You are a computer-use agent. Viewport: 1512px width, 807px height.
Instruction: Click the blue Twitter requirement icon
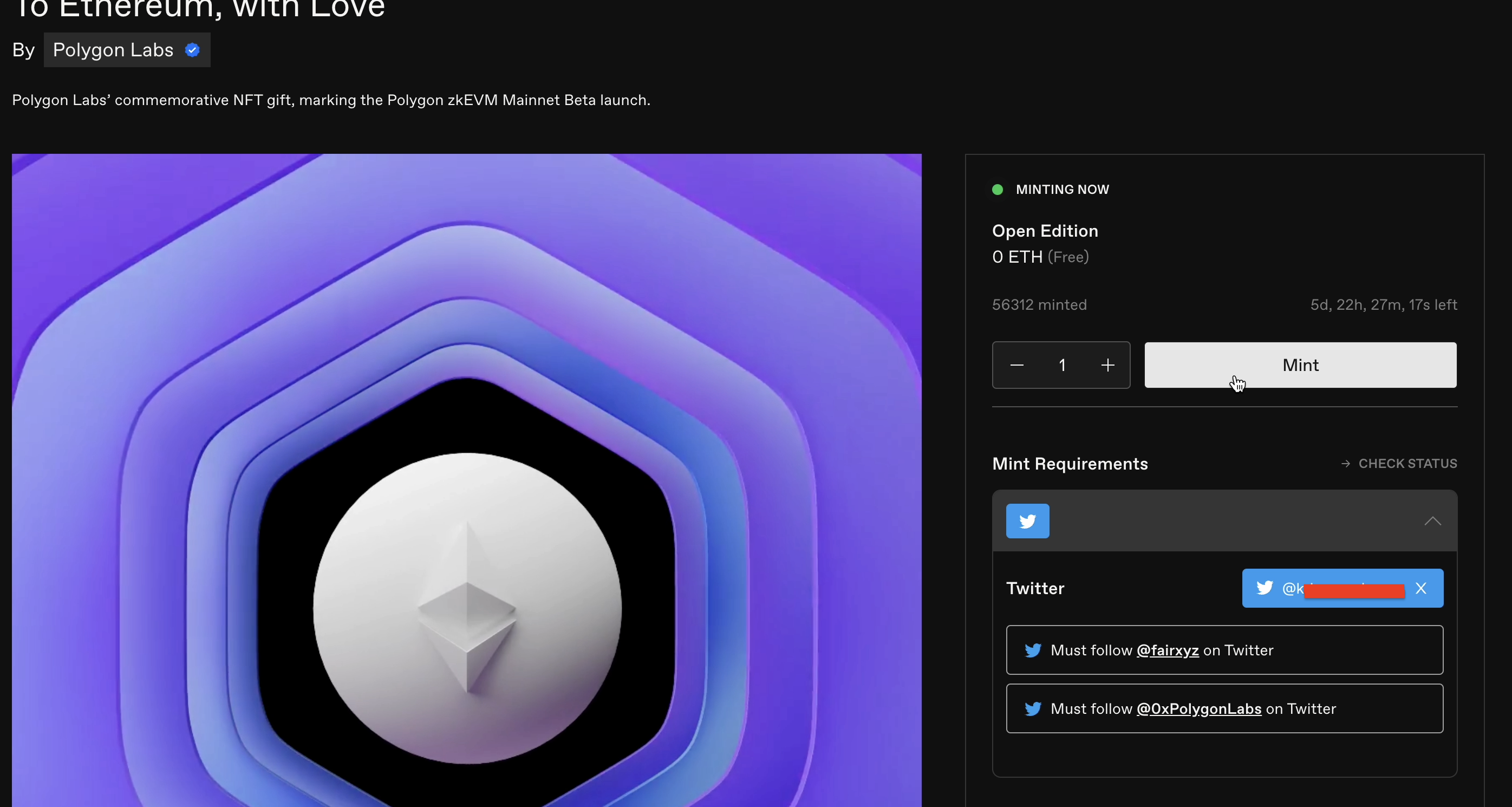click(1027, 521)
